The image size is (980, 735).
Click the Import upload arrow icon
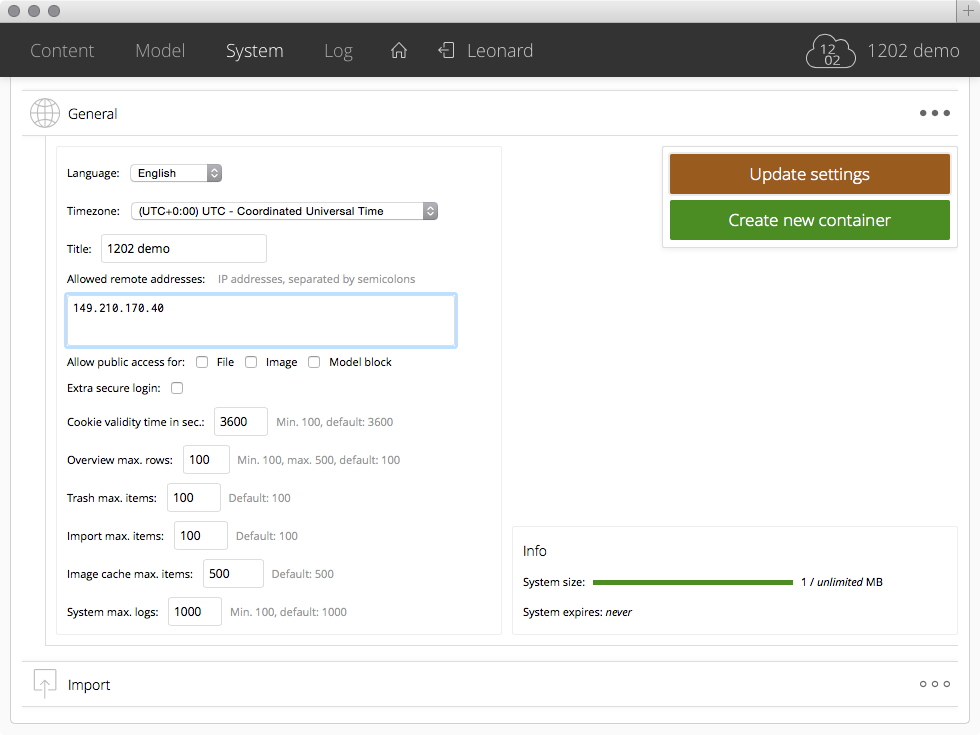(45, 684)
